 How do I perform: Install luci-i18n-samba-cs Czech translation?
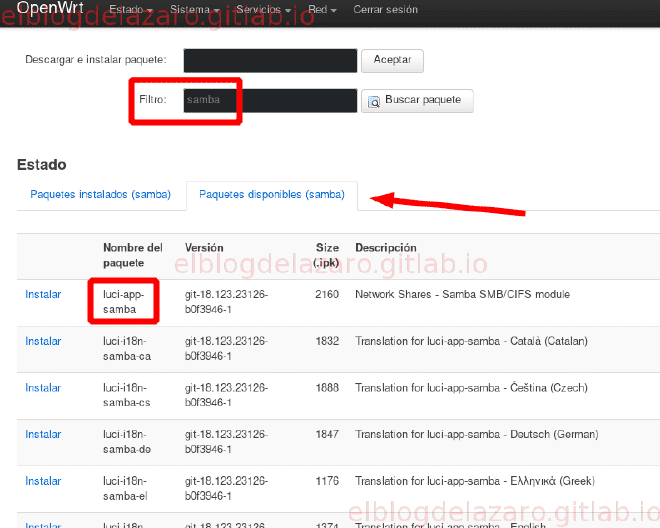point(43,388)
